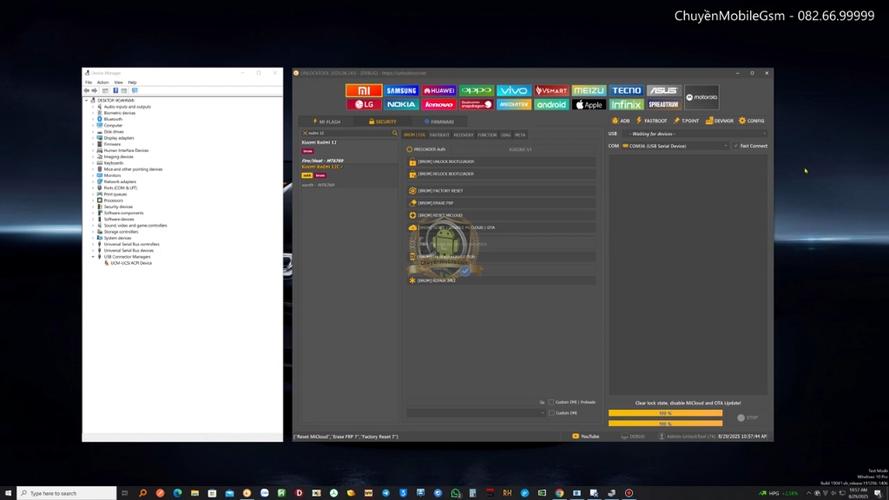This screenshot has width=889, height=500.
Task: Open the BROM | USB sub-tab
Action: [414, 135]
